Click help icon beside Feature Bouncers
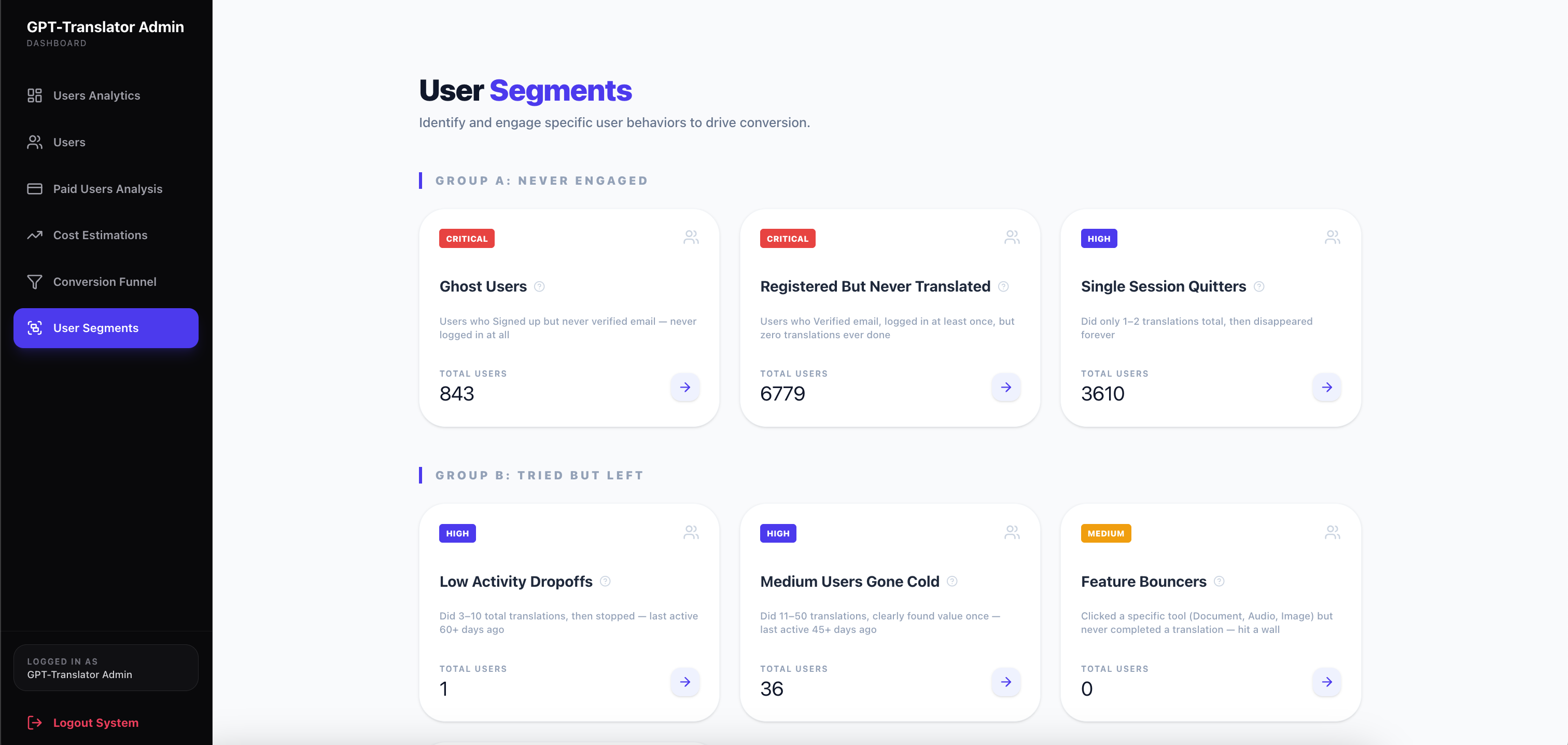Viewport: 1568px width, 745px height. [x=1219, y=581]
